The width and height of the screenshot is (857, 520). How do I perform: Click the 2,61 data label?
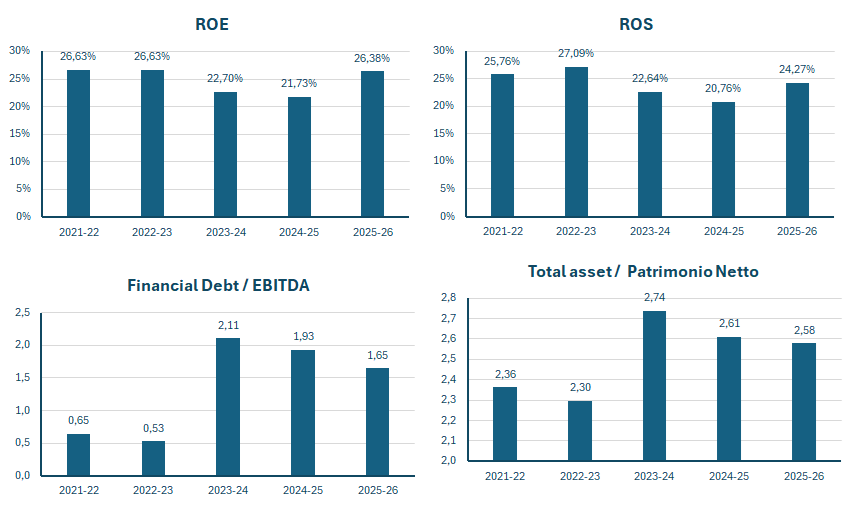click(729, 323)
